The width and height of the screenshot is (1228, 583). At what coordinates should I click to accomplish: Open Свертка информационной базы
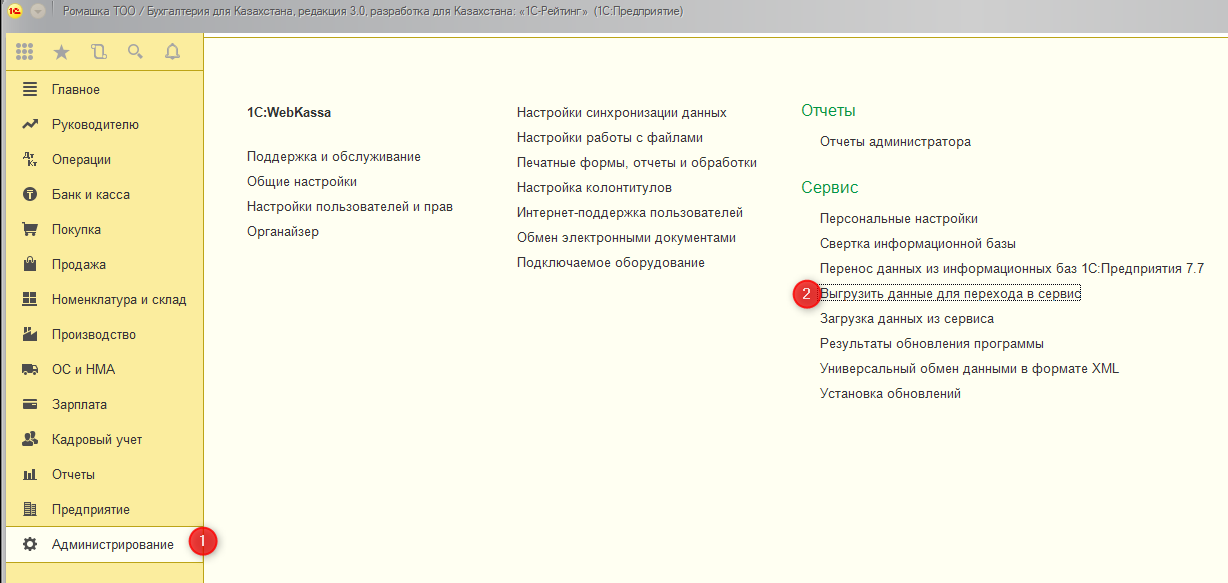pyautogui.click(x=917, y=244)
